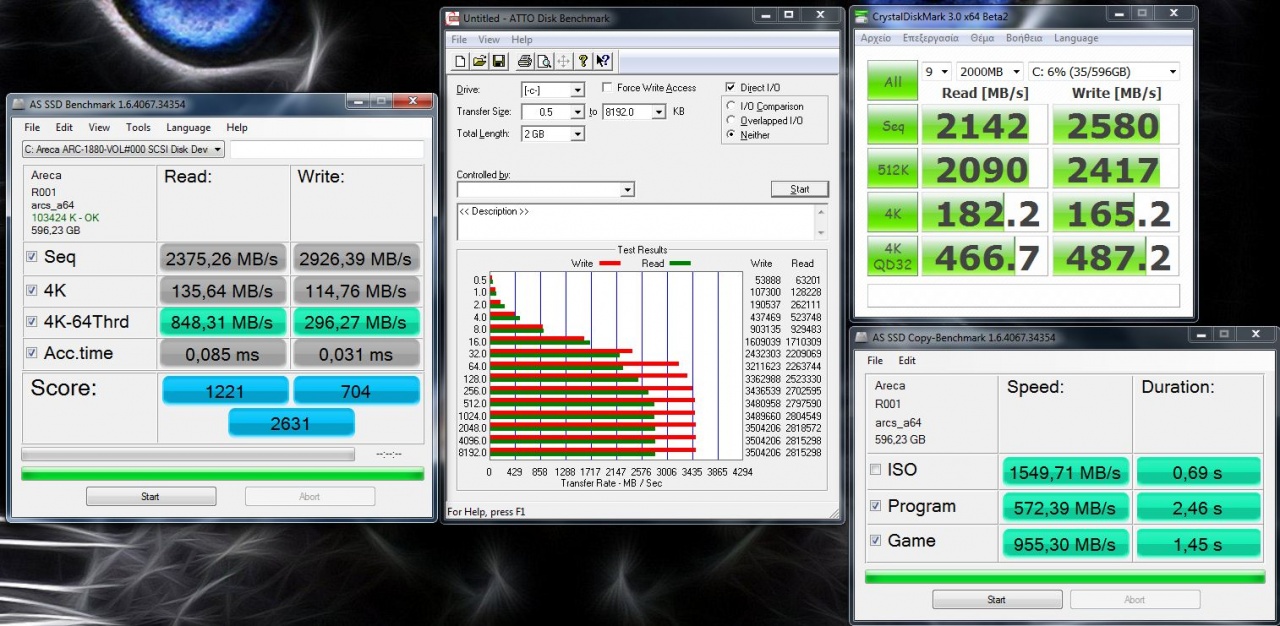Click the Open folder icon in ATTO toolbar
Screen dimensions: 1280x626
(x=479, y=61)
